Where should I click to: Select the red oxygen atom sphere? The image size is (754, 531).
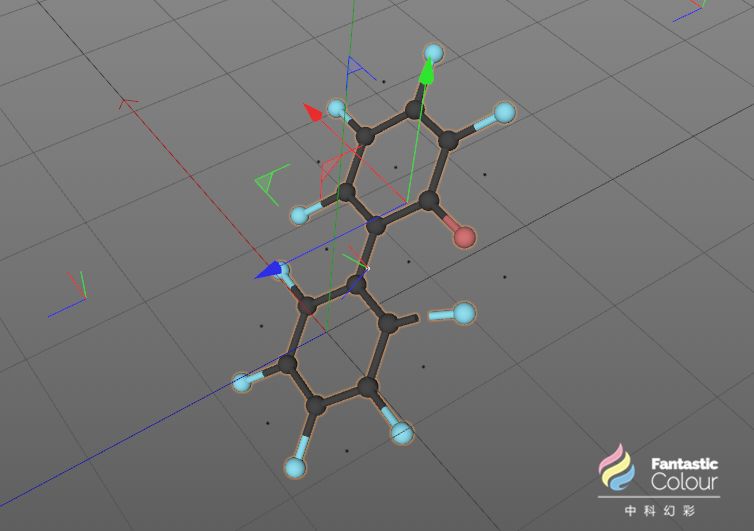click(465, 238)
